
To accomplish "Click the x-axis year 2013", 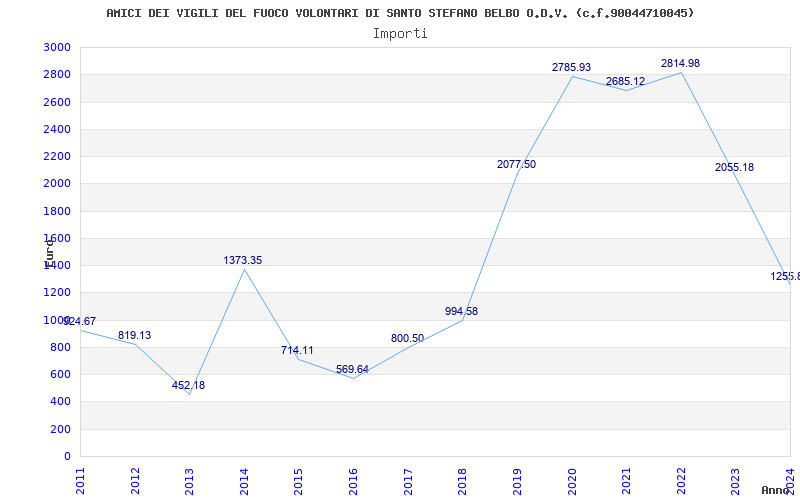I will (189, 481).
